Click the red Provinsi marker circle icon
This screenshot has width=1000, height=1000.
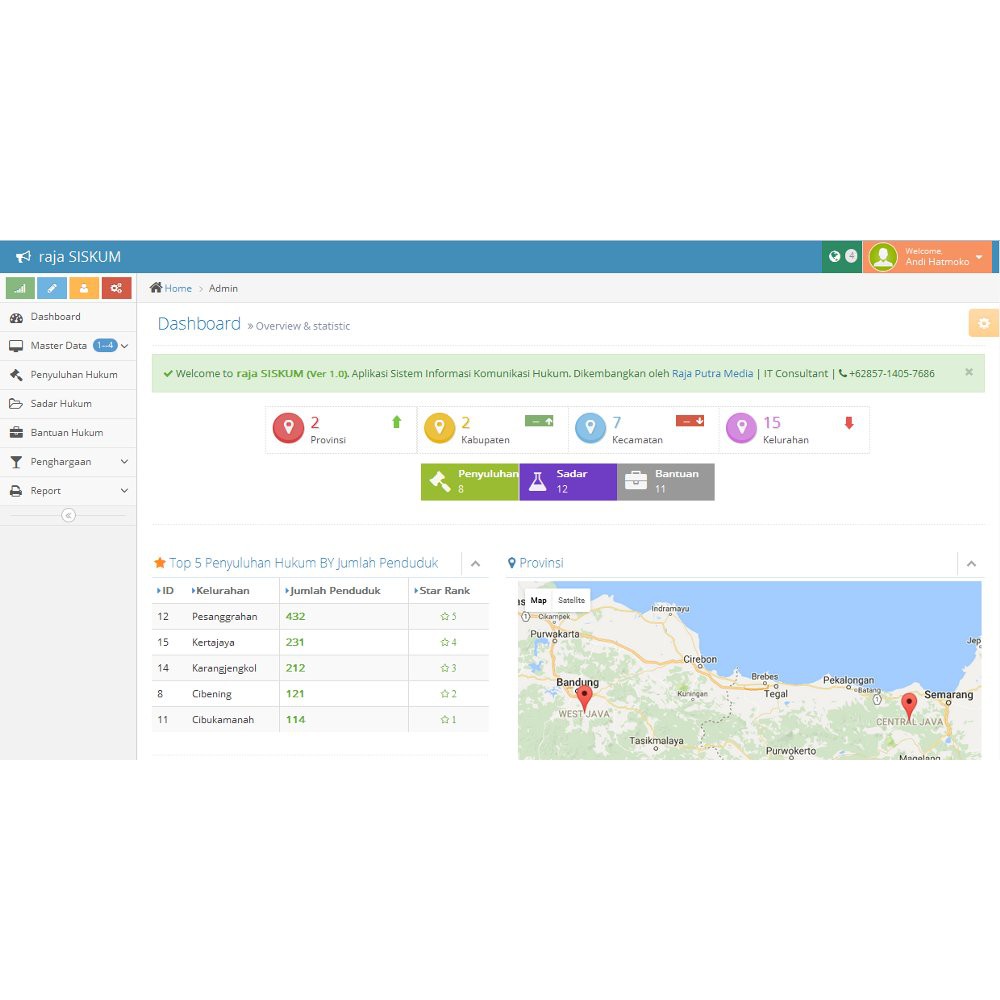coord(288,428)
